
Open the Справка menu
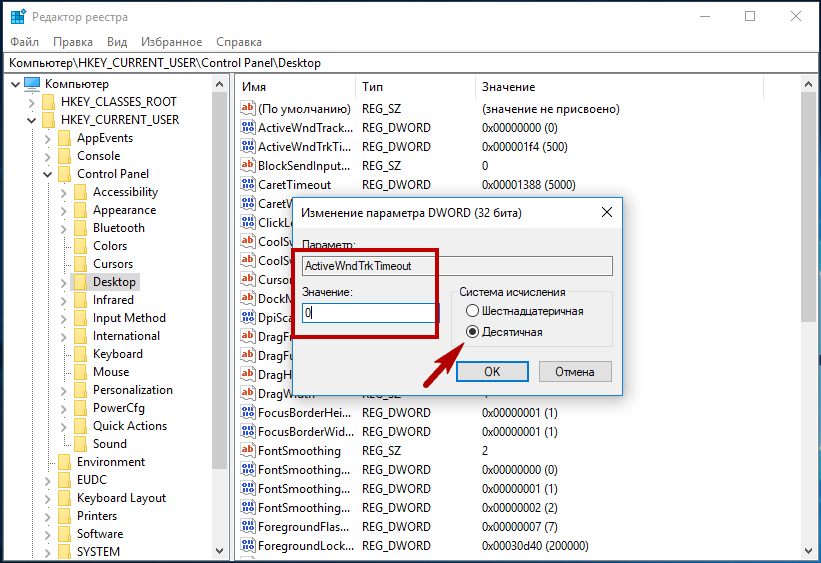239,42
